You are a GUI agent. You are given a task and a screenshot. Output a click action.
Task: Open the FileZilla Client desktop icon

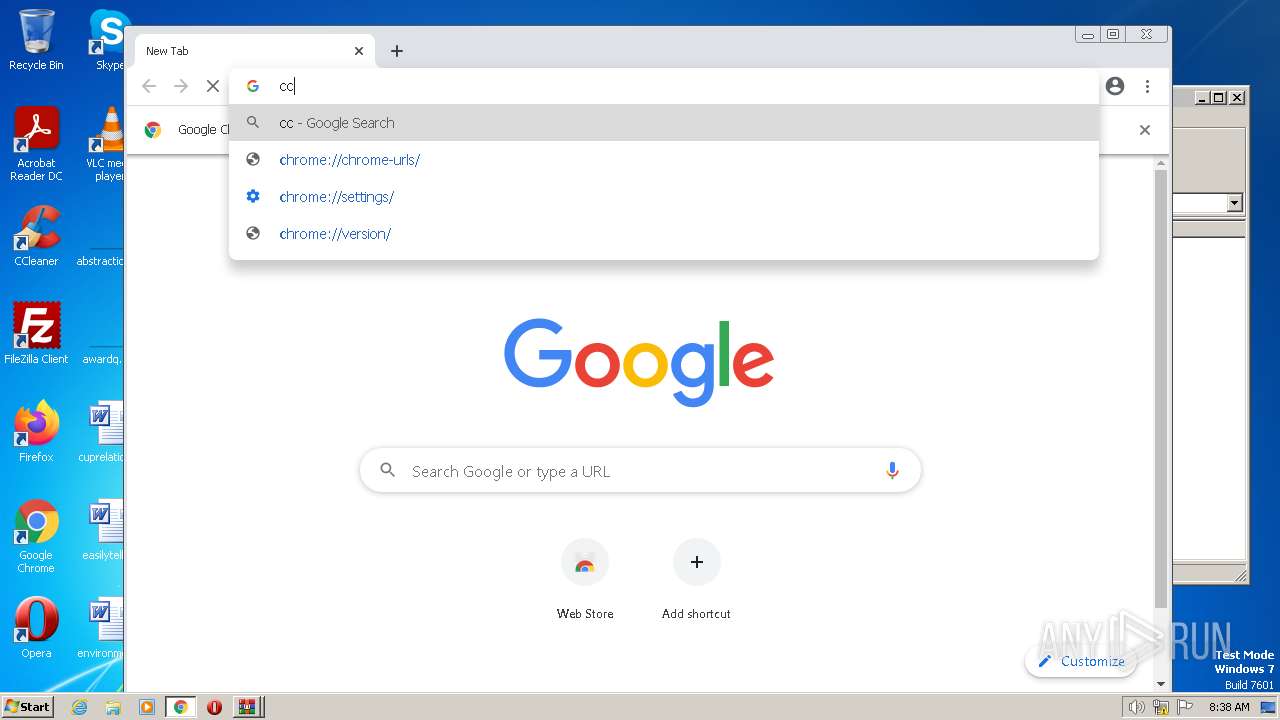[x=36, y=334]
